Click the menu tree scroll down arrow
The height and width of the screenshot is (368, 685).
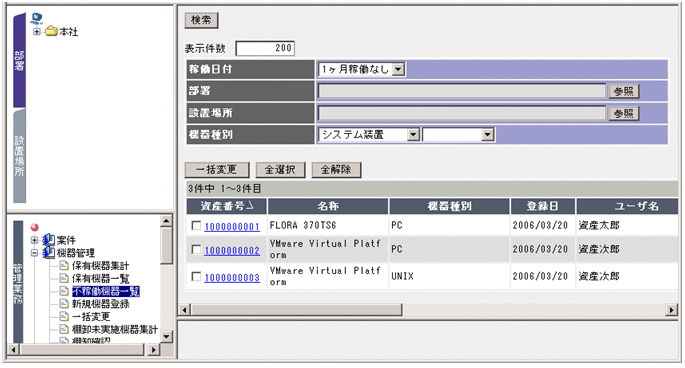(166, 337)
